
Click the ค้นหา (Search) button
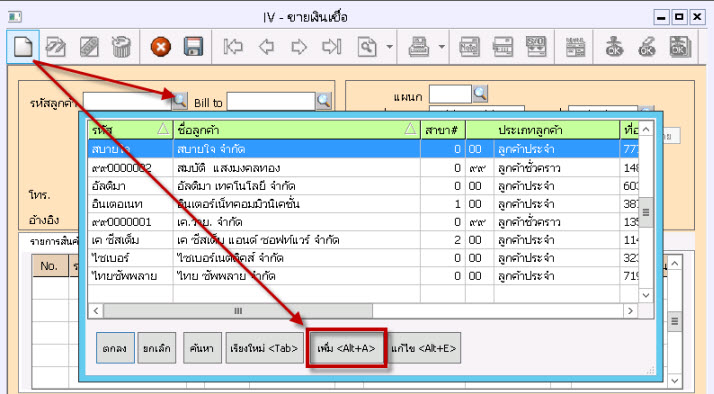point(202,348)
